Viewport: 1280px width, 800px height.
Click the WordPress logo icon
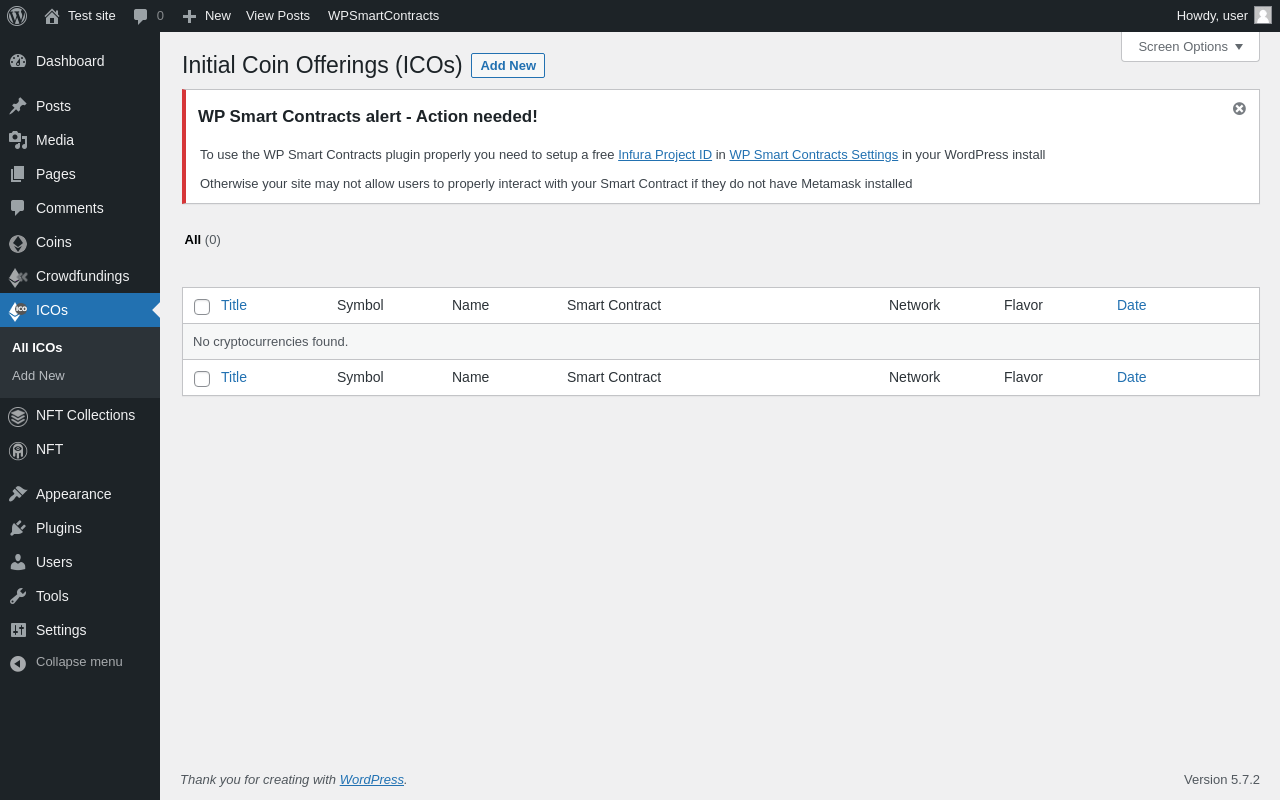point(17,16)
